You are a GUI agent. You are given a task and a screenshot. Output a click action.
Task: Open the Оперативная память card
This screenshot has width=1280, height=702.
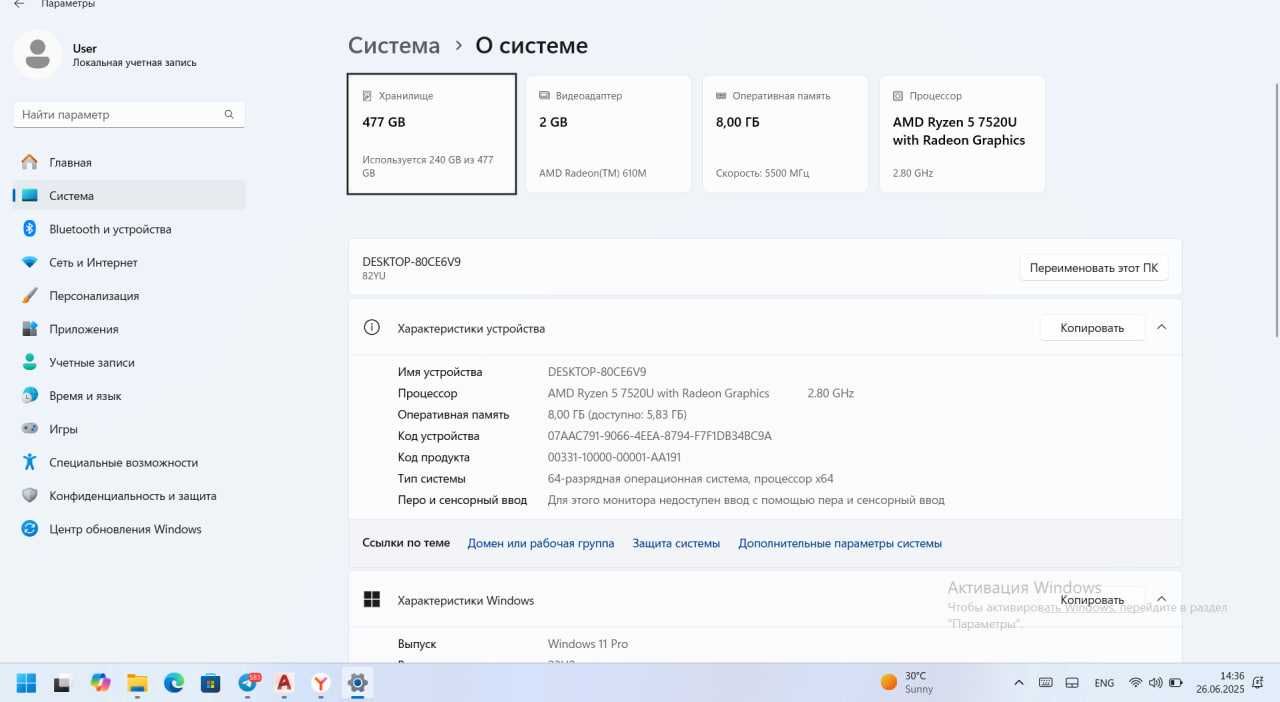[x=785, y=134]
